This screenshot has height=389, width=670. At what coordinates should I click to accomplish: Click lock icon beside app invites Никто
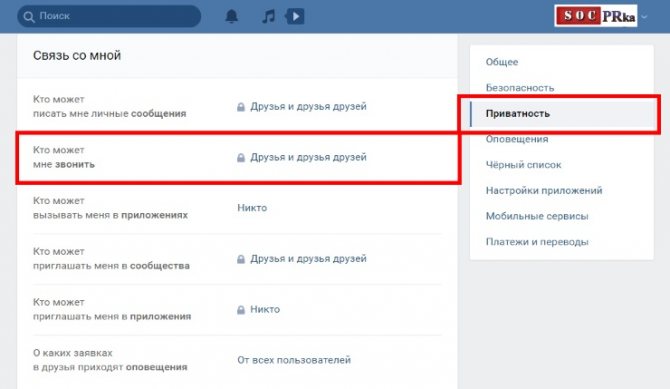[x=241, y=309]
